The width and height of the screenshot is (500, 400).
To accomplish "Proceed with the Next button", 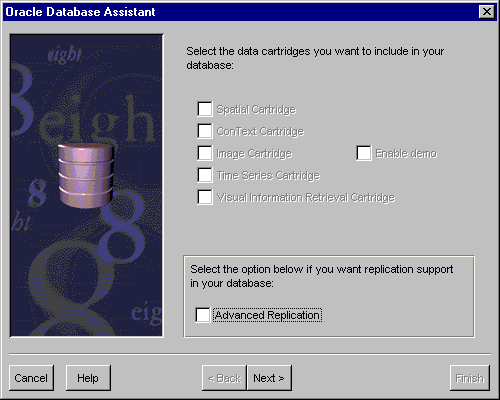I will pos(269,378).
